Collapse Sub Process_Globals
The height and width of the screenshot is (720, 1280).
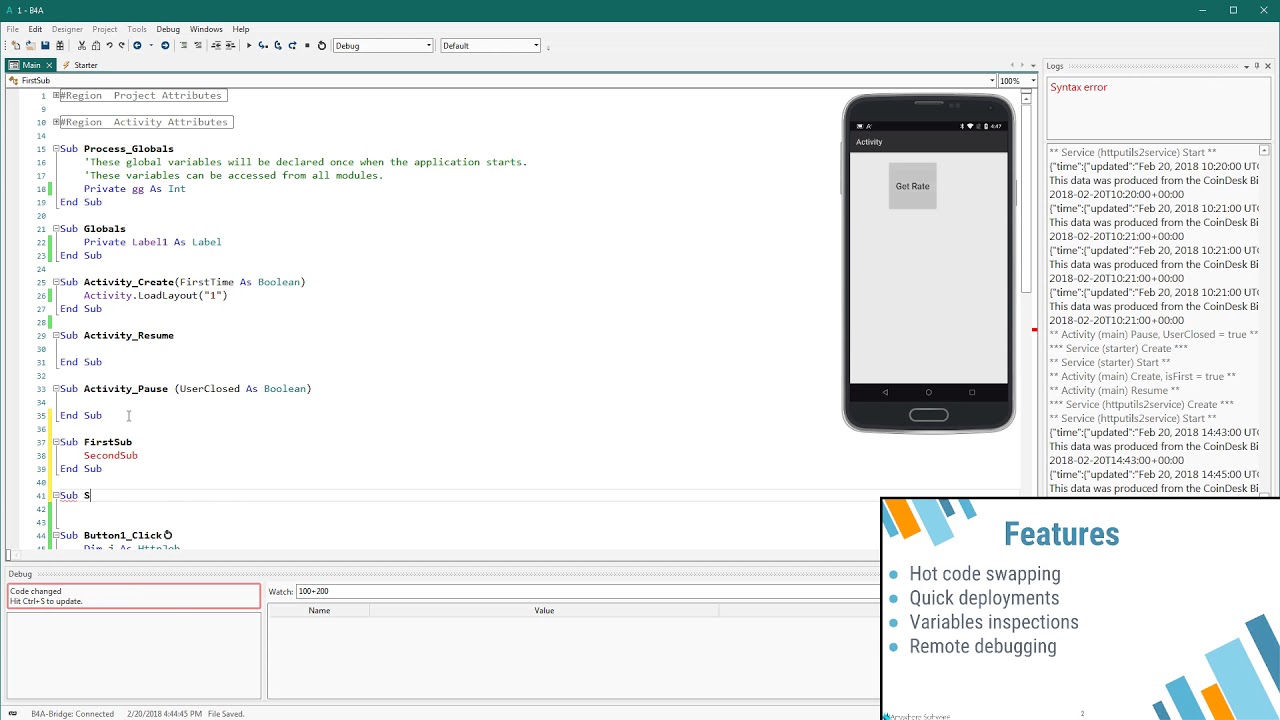point(56,149)
